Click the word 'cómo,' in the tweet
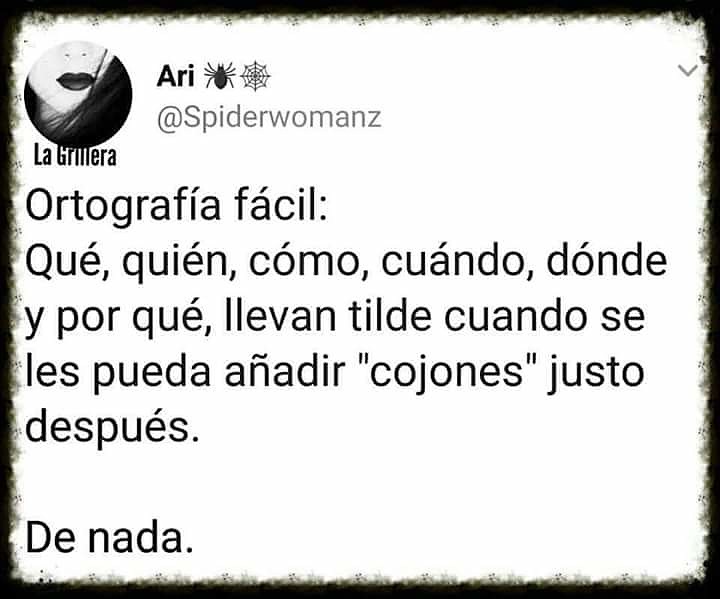The width and height of the screenshot is (720, 599). pyautogui.click(x=309, y=262)
